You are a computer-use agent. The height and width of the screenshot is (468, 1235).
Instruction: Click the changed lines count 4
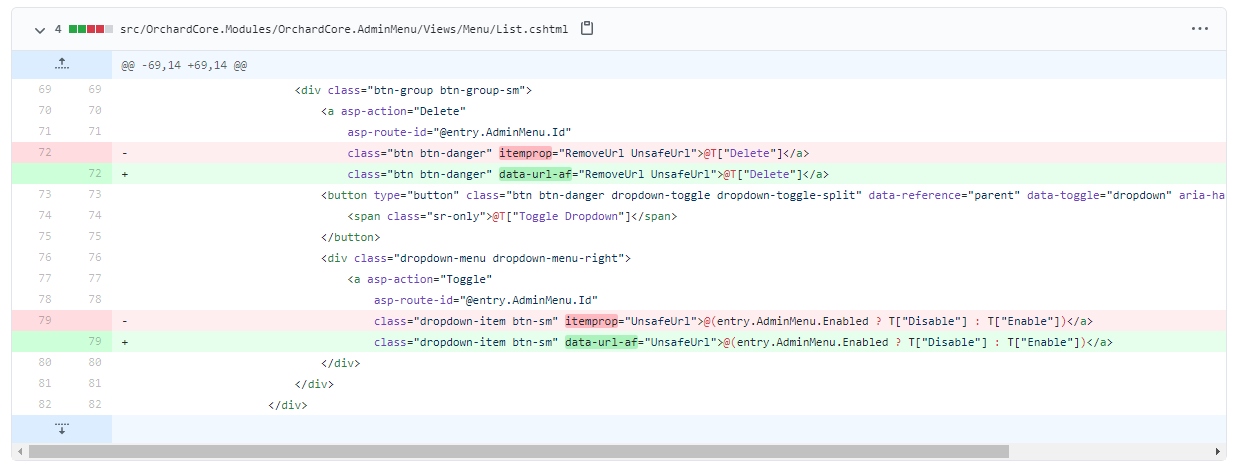[58, 29]
